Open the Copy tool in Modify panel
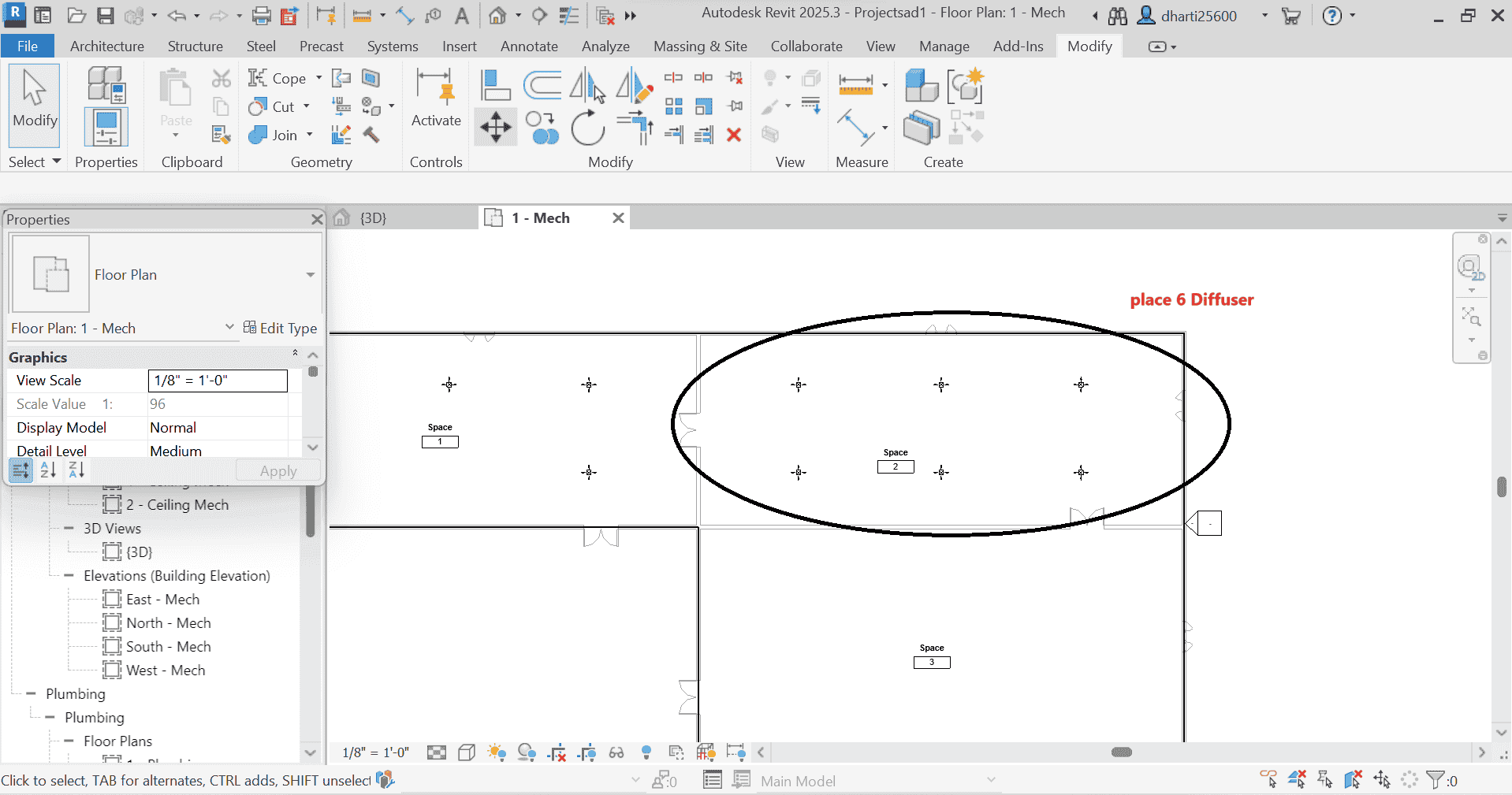The width and height of the screenshot is (1512, 795). point(542,128)
